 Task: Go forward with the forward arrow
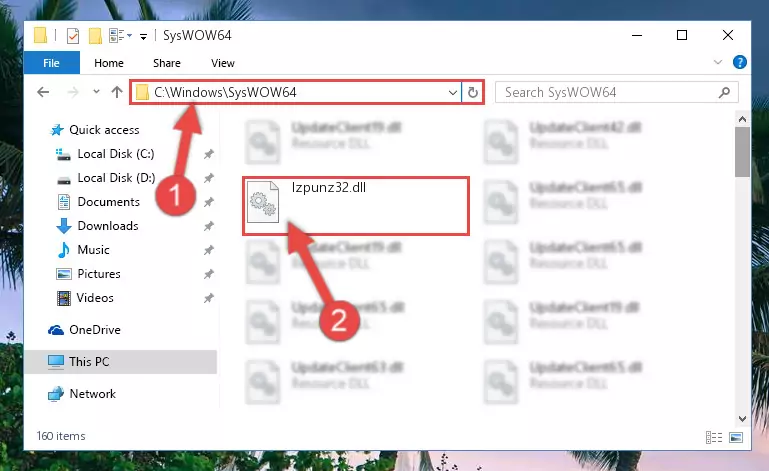click(x=73, y=92)
